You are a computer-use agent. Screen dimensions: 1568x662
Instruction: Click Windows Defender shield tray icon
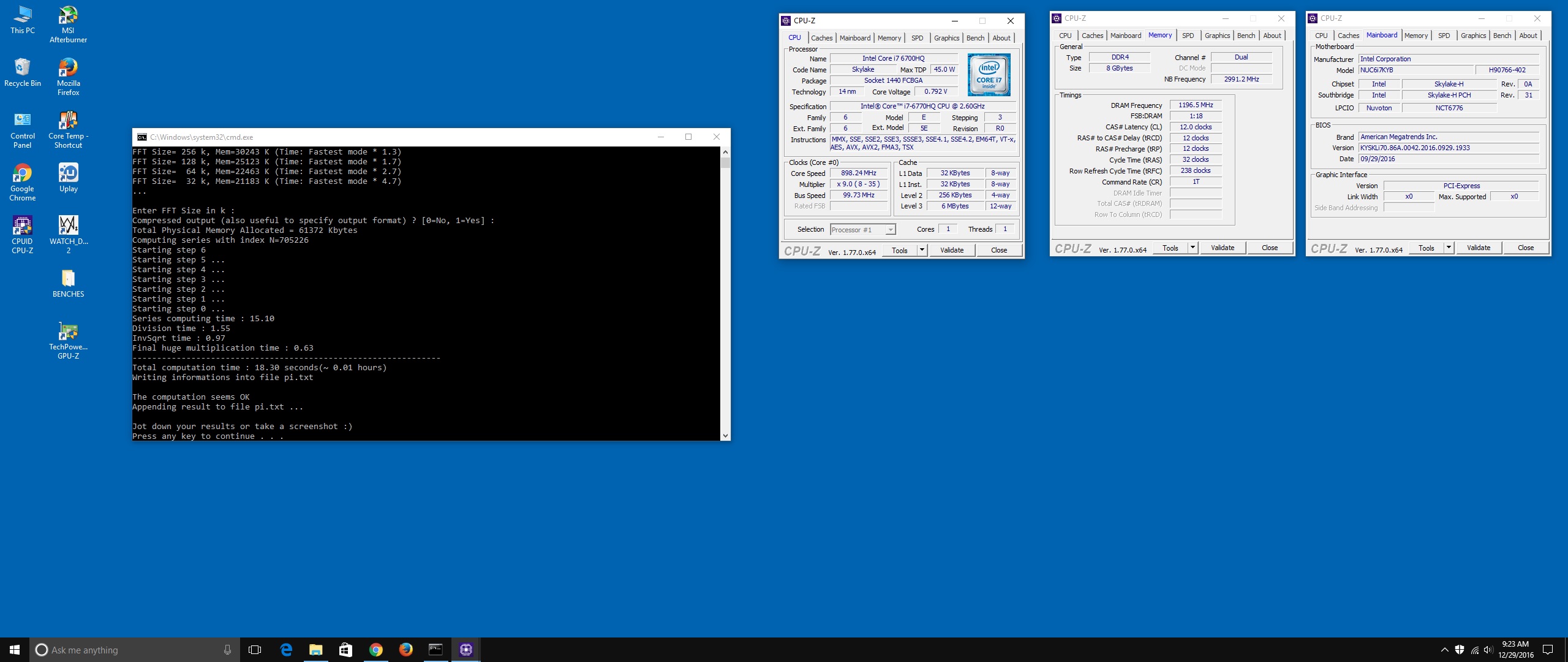[x=1460, y=650]
